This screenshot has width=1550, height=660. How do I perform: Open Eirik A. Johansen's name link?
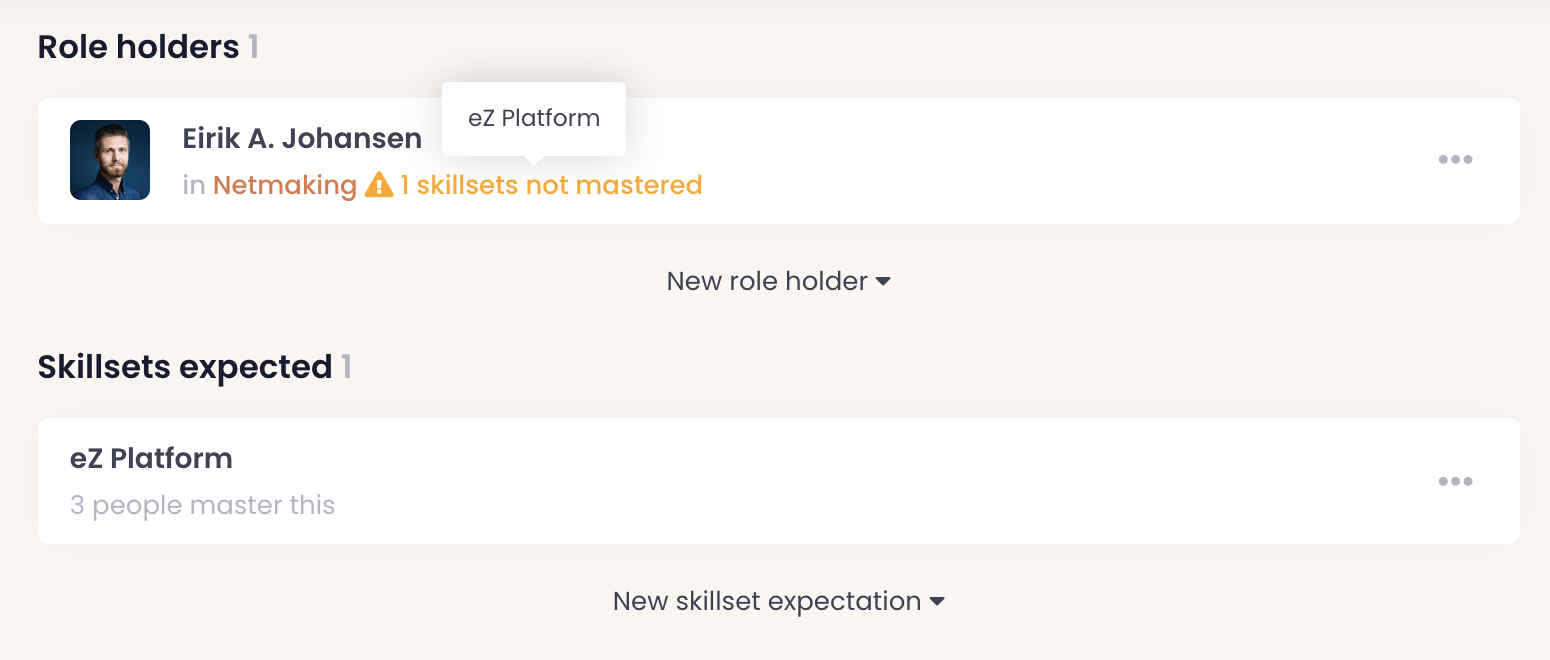tap(302, 139)
